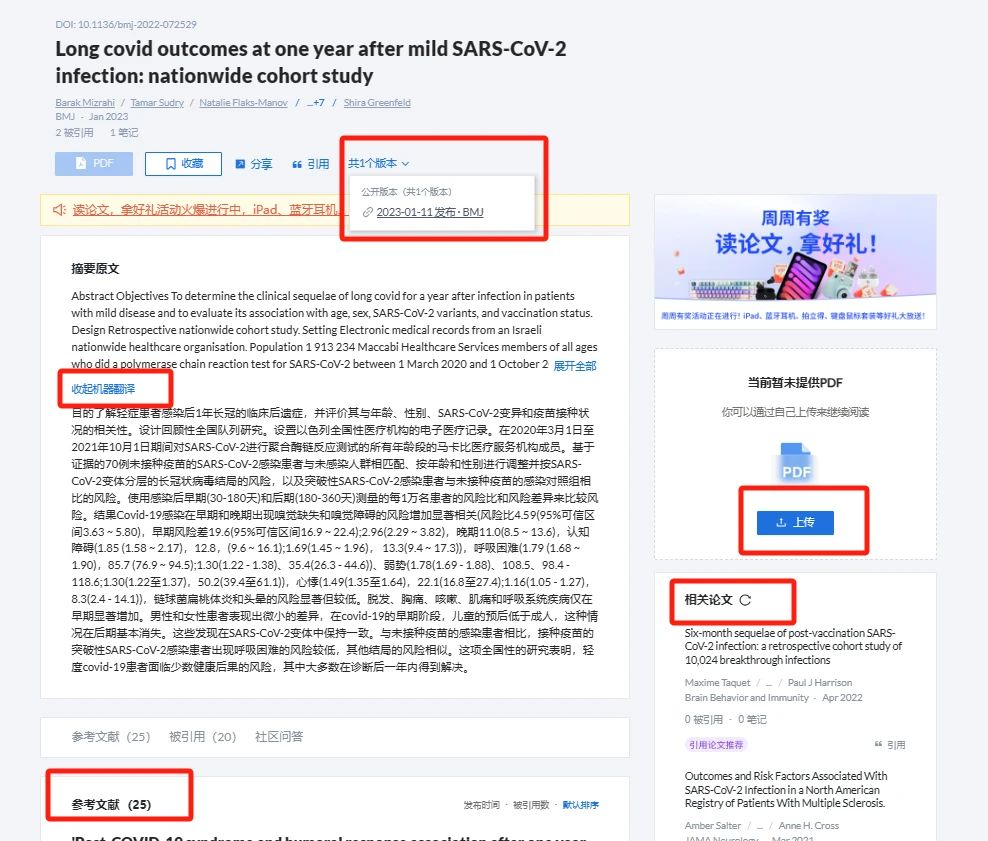Click the PDF button under the title
This screenshot has height=841, width=988.
pos(94,164)
